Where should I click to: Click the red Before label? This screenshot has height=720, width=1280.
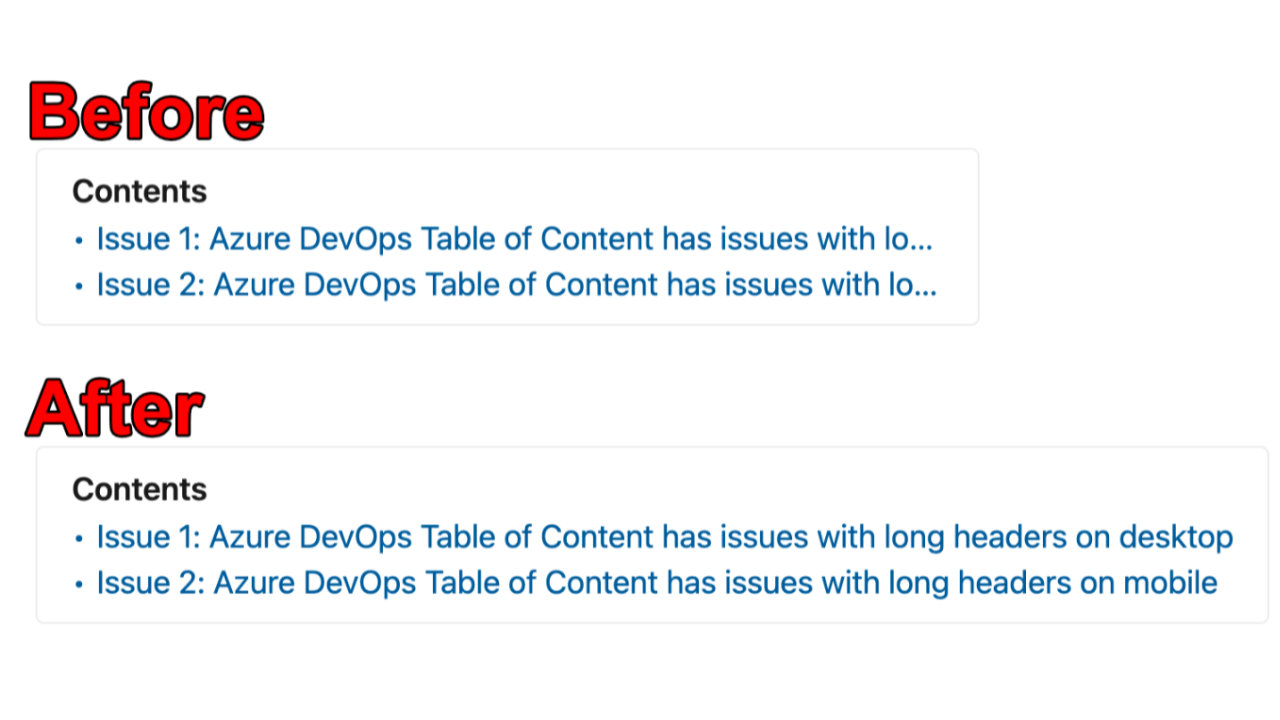pos(147,112)
